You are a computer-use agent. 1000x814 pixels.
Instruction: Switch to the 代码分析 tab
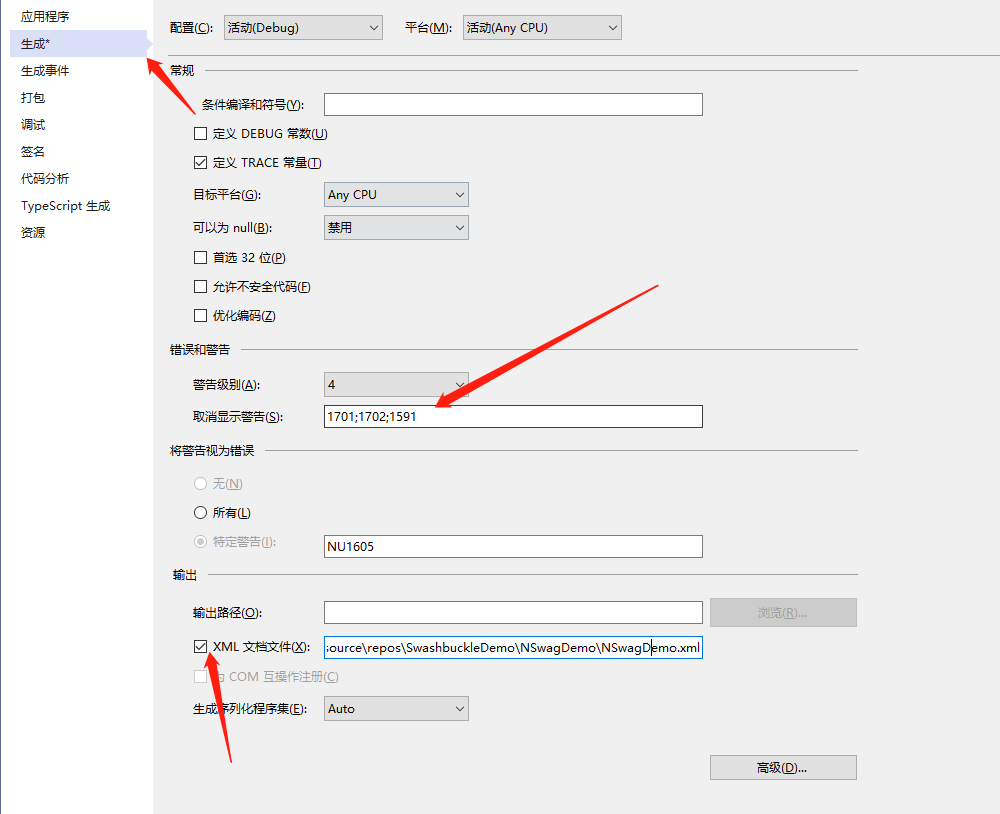coord(45,179)
